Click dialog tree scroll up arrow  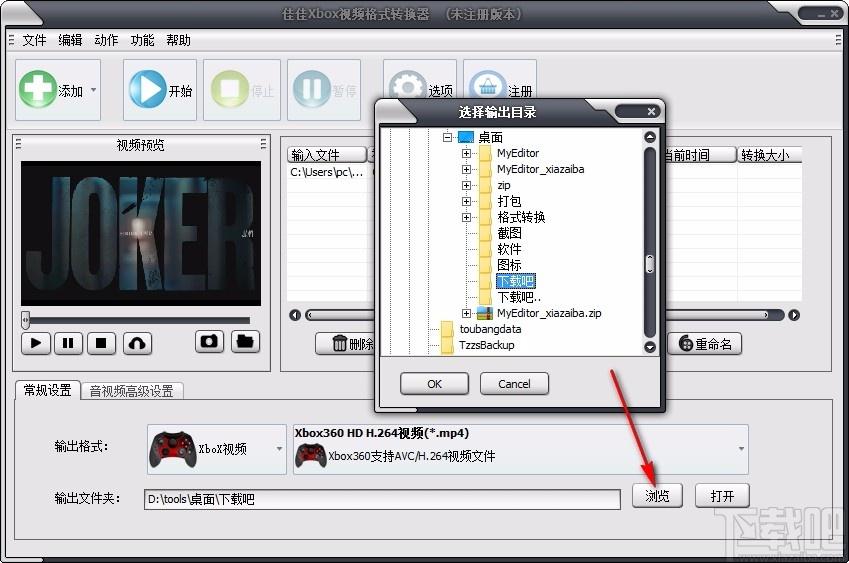(x=650, y=138)
